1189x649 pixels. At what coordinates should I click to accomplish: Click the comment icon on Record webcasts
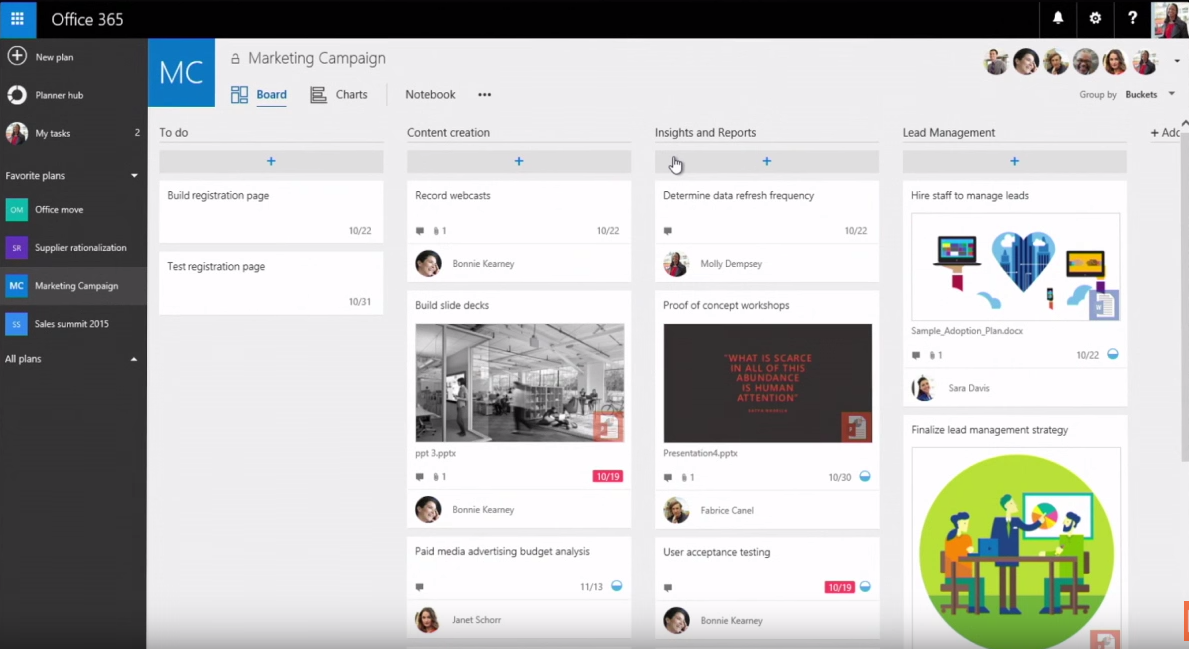(420, 230)
